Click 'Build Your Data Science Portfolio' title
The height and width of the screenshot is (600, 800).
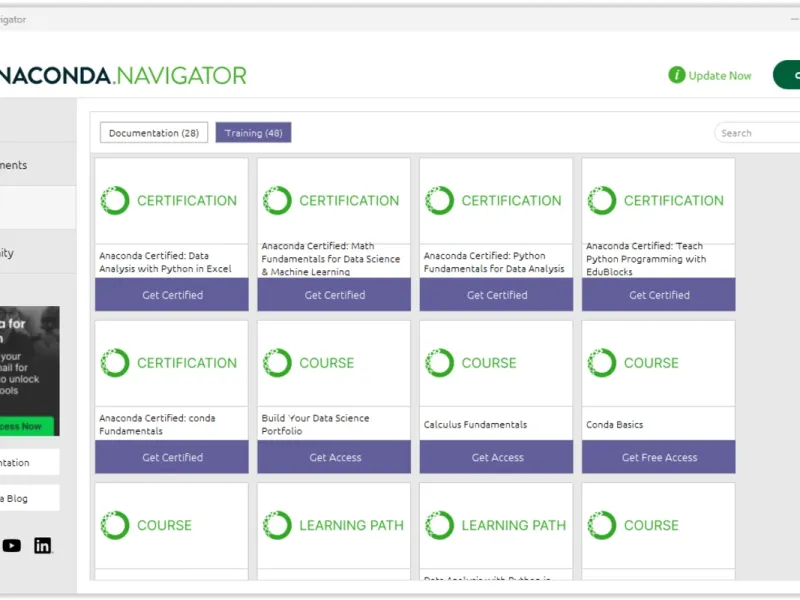[x=315, y=424]
